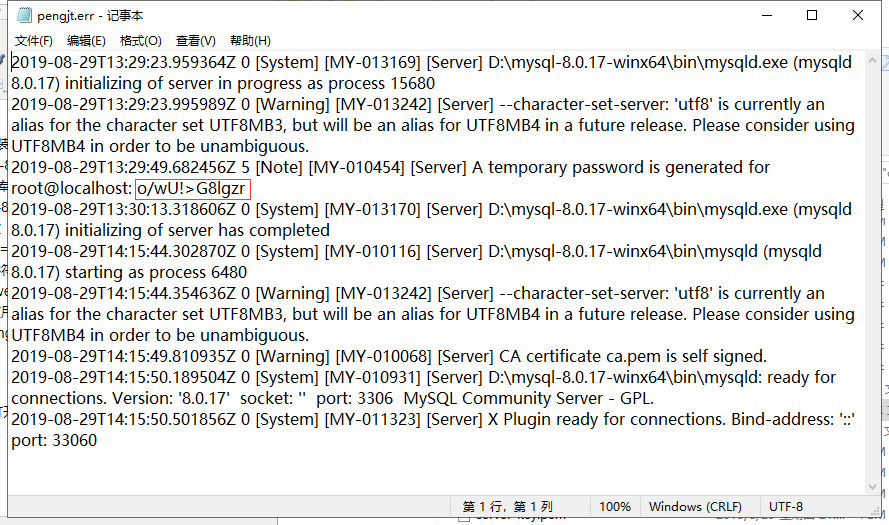Place cursor on 'port: 33060' text
The width and height of the screenshot is (889, 525).
(x=54, y=440)
